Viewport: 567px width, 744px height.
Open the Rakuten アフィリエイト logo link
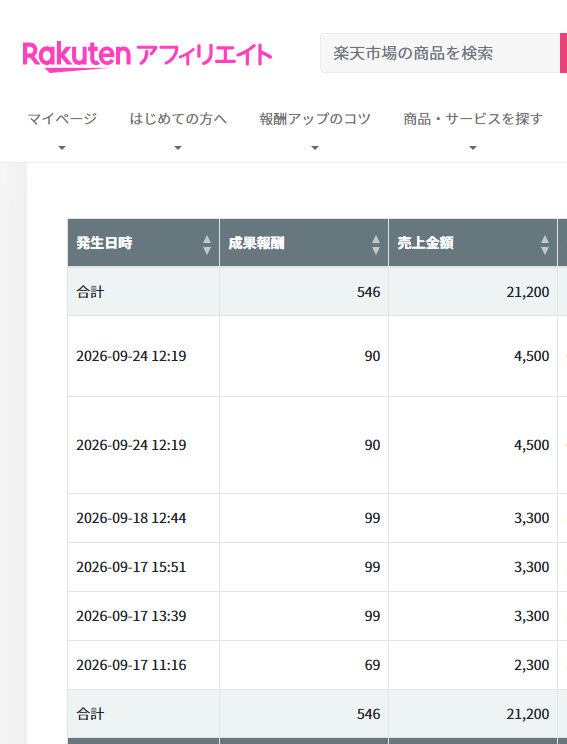(x=147, y=56)
